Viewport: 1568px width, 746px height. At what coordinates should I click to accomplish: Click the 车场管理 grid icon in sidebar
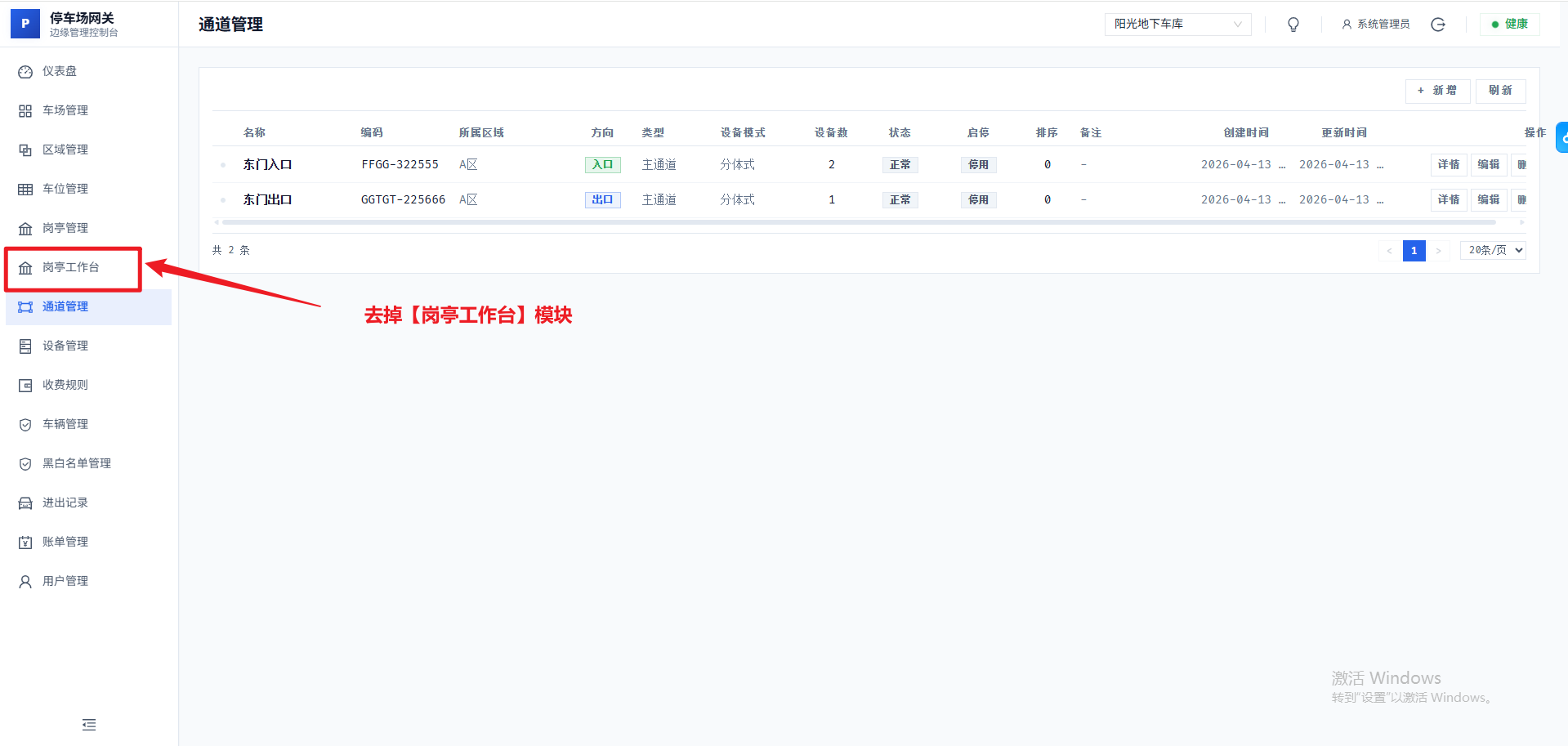point(25,111)
